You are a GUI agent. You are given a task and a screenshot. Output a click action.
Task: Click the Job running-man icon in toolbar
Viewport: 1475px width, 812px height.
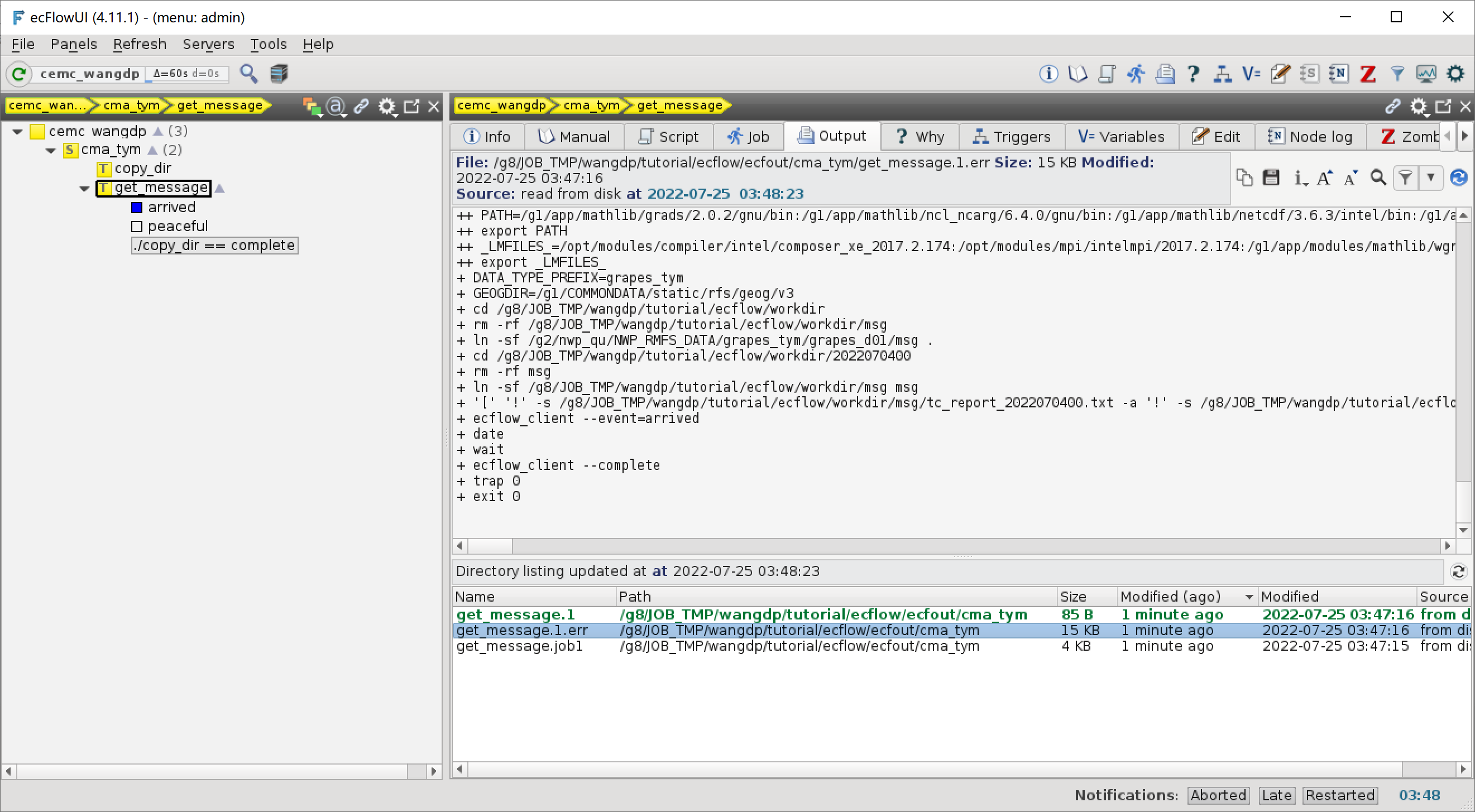coord(1136,74)
